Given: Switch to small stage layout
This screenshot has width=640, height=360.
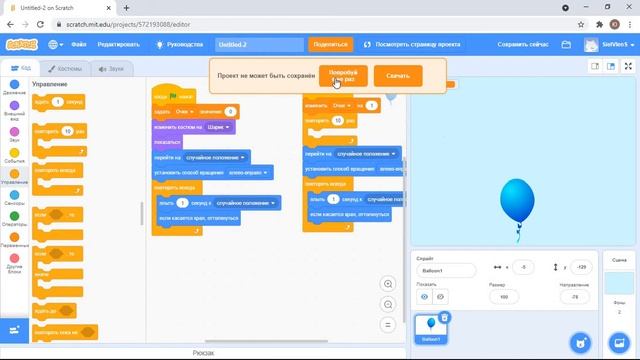Looking at the screenshot, I should (x=595, y=66).
